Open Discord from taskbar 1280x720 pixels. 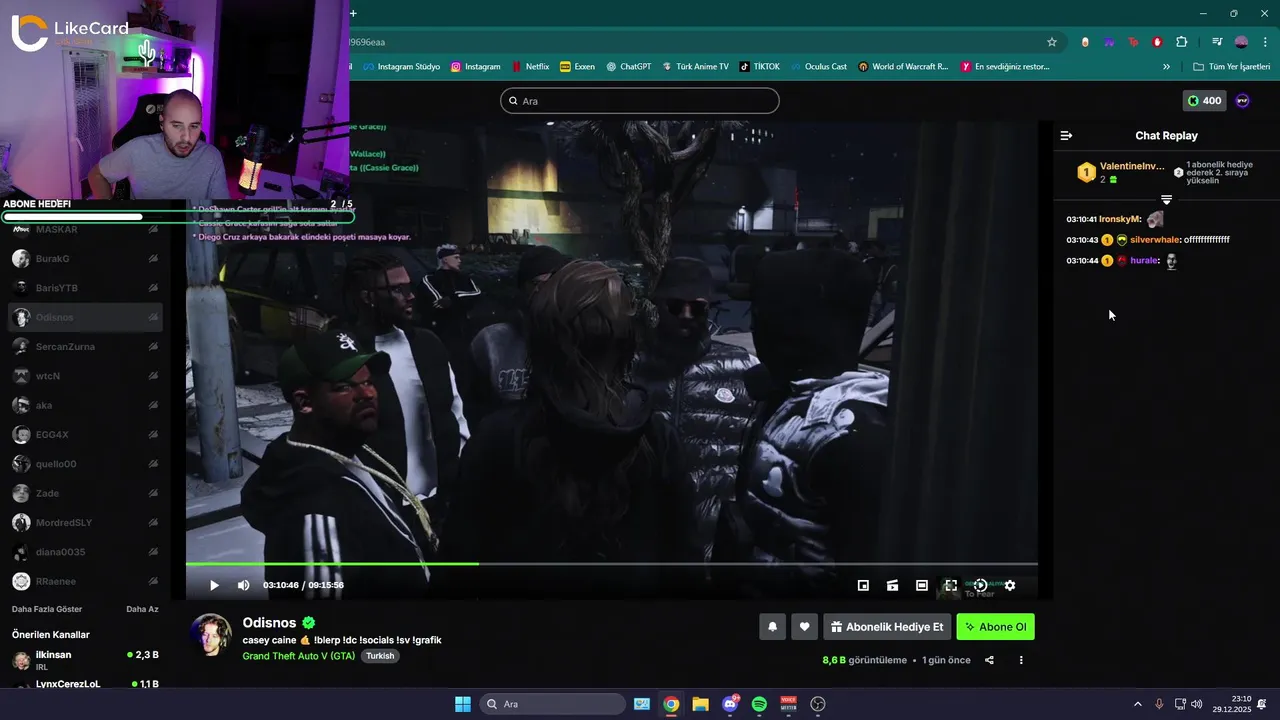coord(730,704)
